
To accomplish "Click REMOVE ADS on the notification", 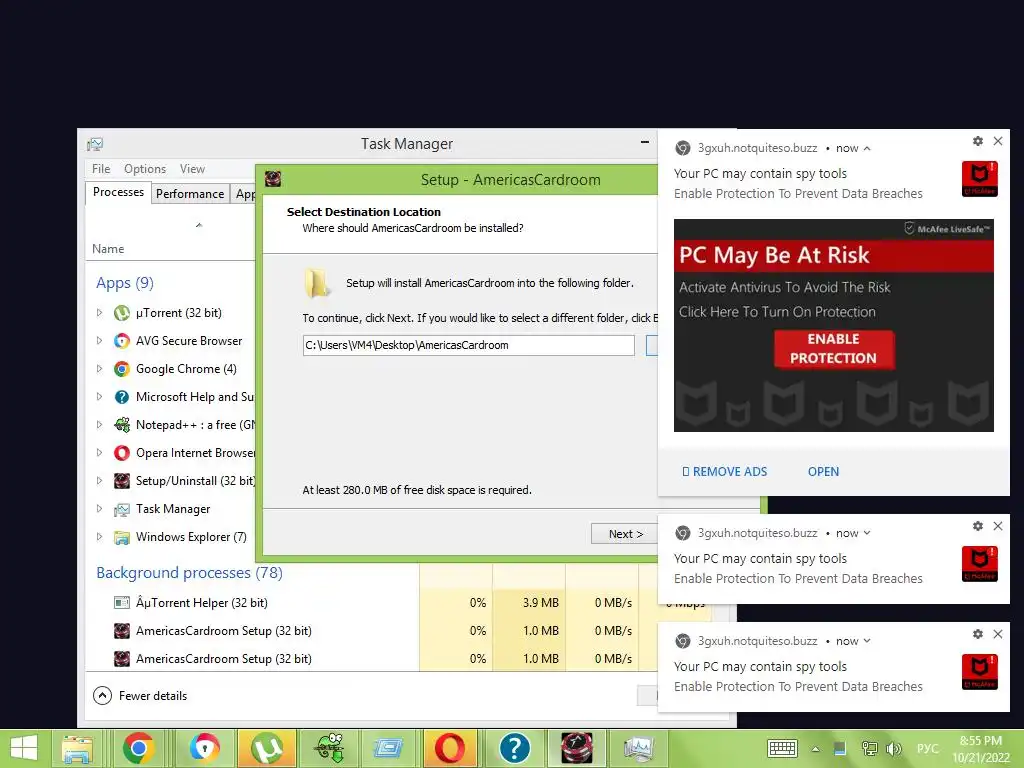I will click(x=724, y=472).
